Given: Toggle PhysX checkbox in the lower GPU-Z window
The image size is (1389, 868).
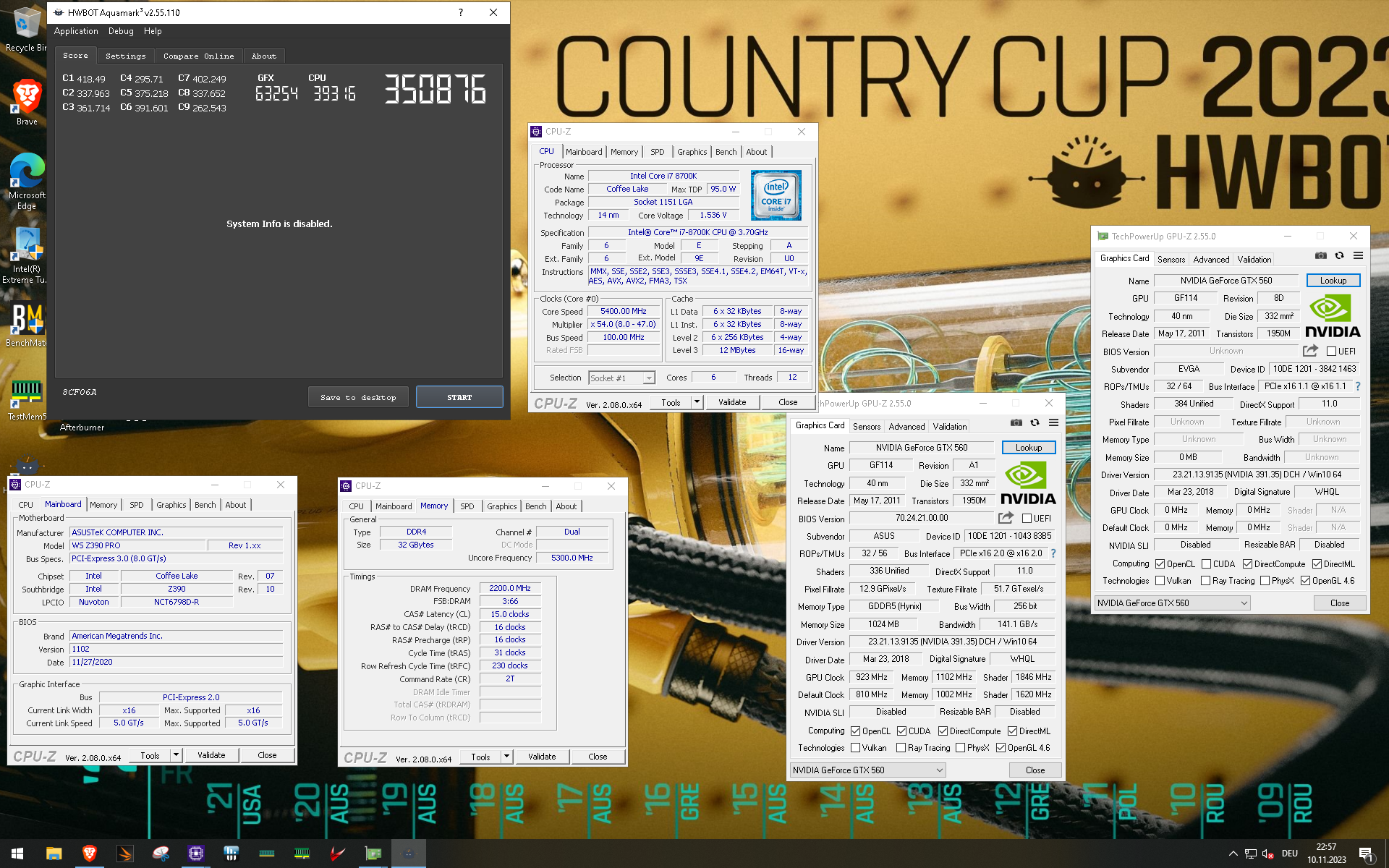Looking at the screenshot, I should [x=961, y=747].
